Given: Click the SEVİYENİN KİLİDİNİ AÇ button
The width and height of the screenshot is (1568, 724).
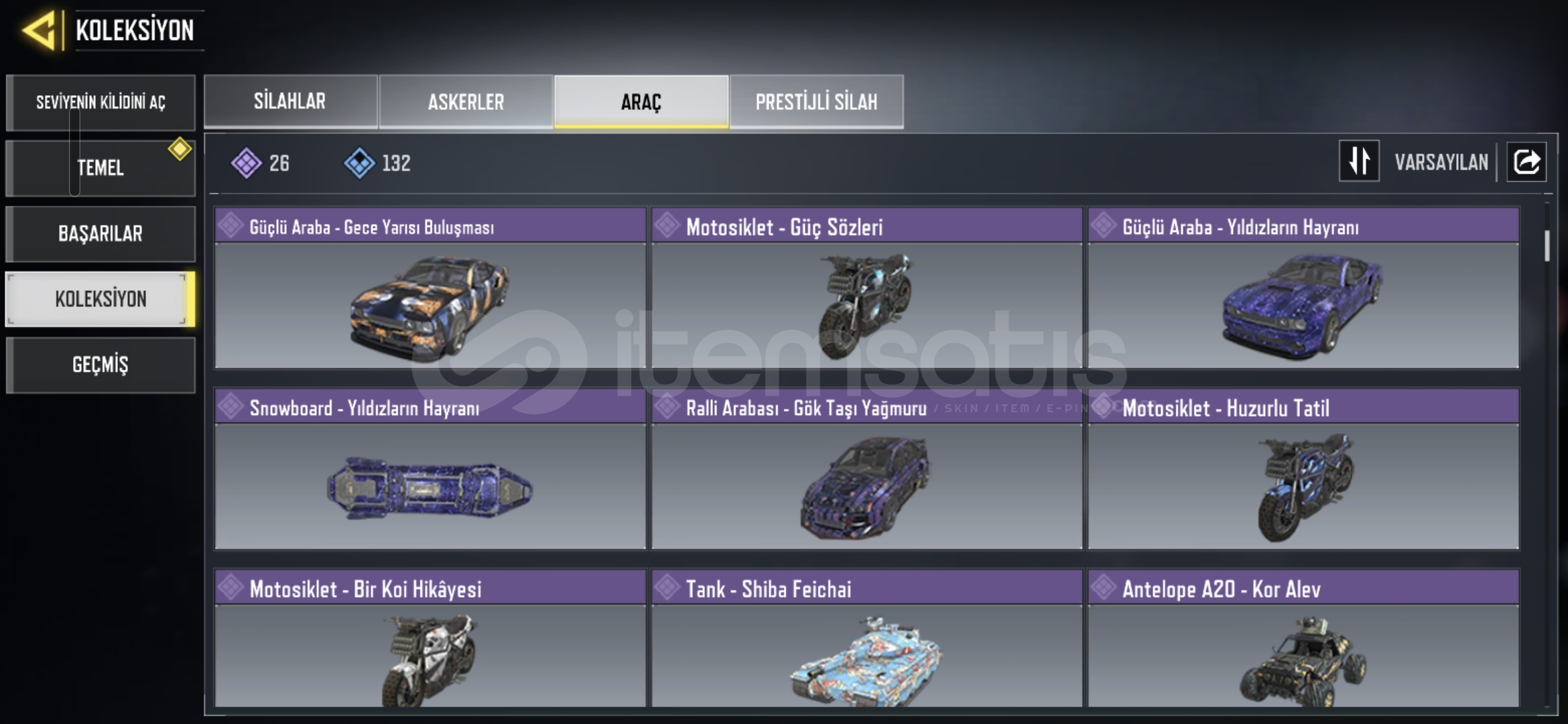Looking at the screenshot, I should click(101, 102).
